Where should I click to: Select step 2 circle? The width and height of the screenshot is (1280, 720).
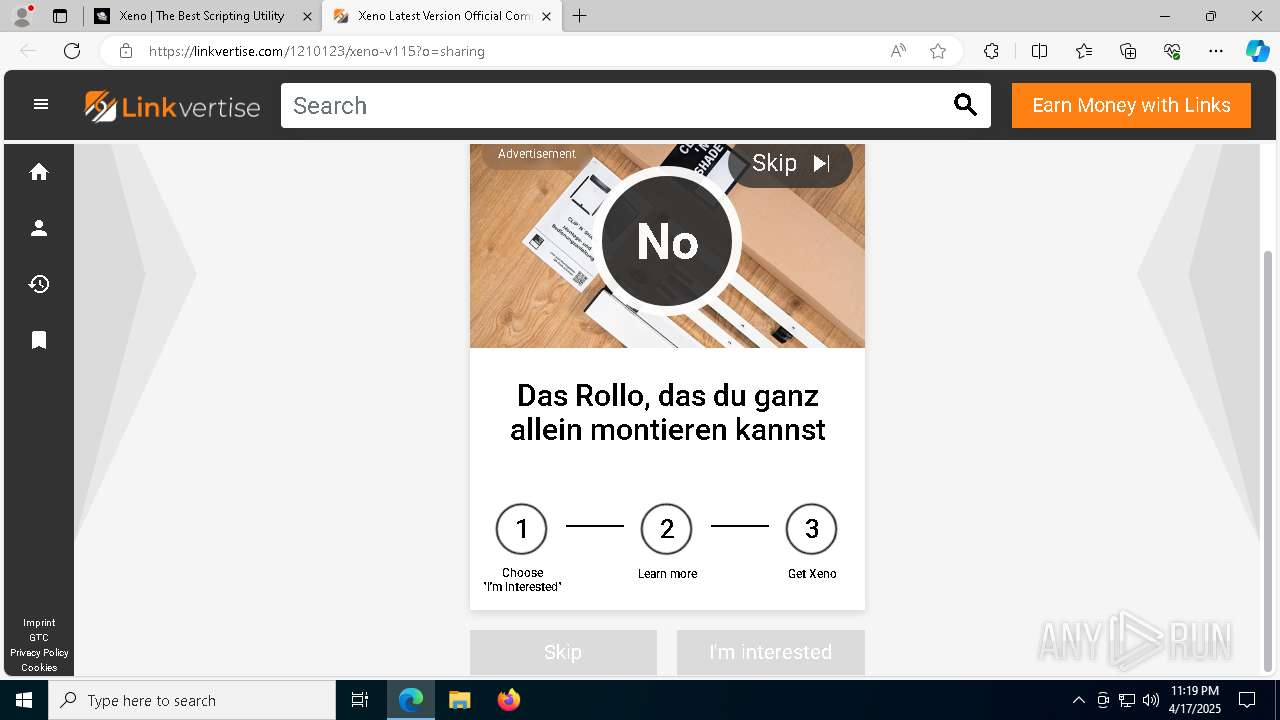(x=667, y=529)
